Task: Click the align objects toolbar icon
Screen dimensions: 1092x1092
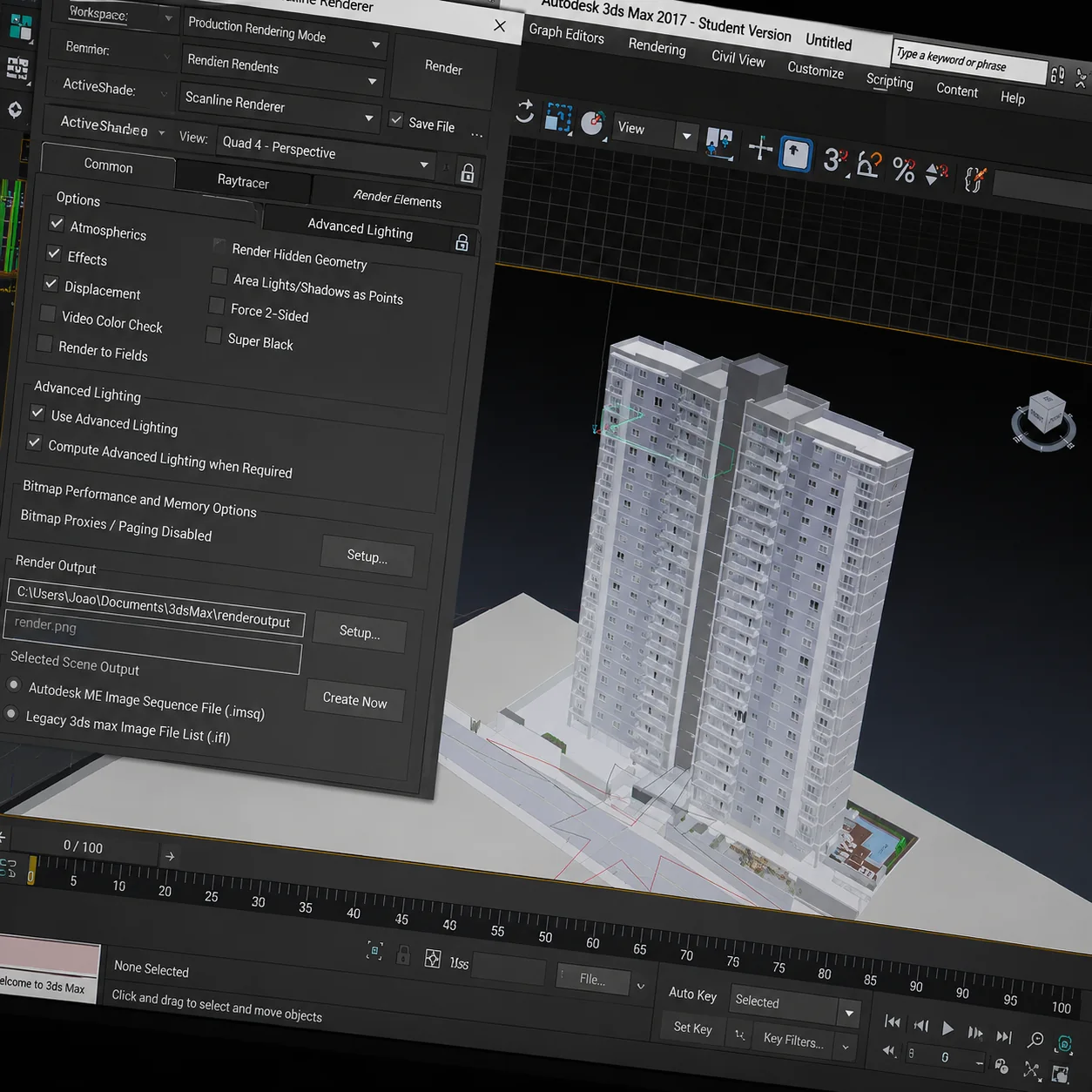Action: [719, 143]
